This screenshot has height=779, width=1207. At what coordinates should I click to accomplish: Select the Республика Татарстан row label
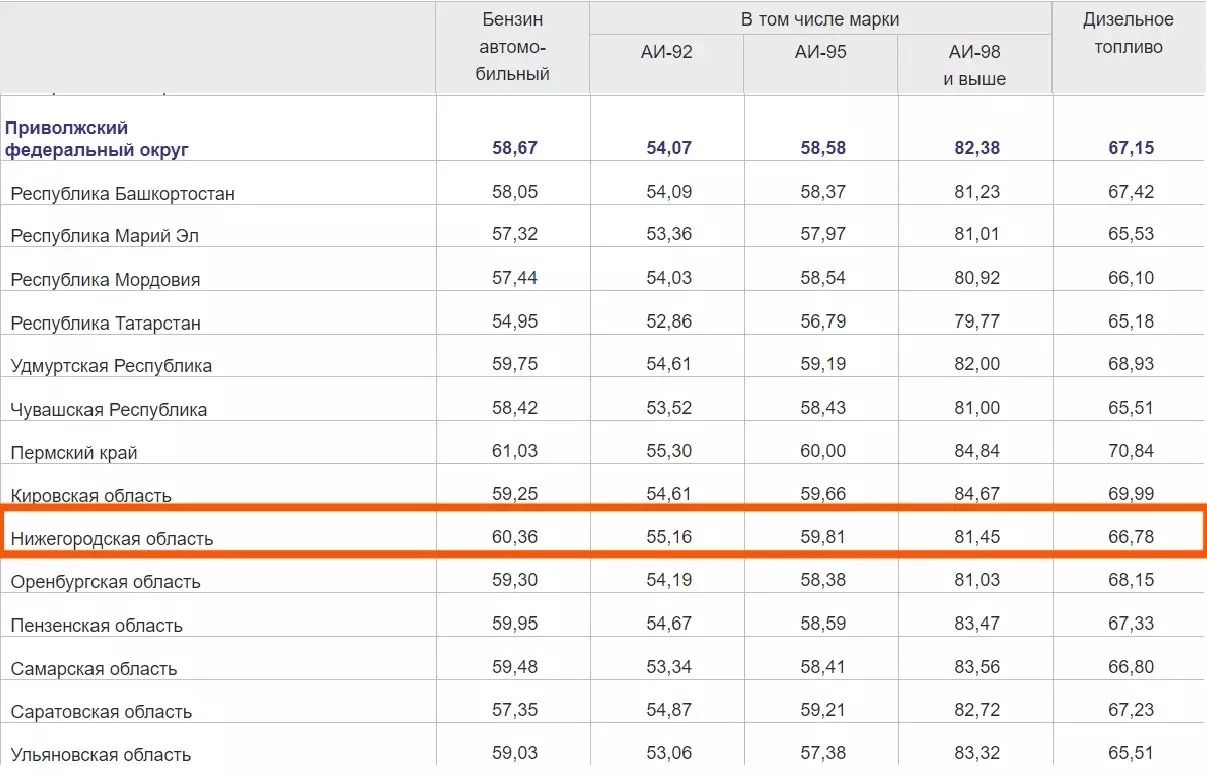pos(105,323)
